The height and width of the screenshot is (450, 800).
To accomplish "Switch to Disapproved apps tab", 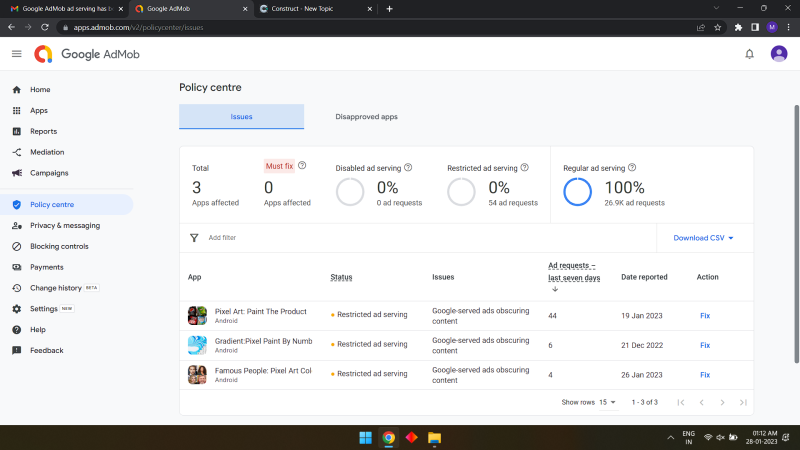I will click(x=366, y=116).
